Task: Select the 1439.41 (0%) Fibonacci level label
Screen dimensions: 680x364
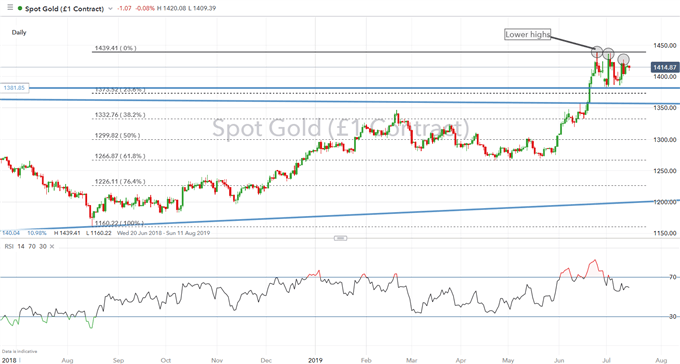Action: [116, 48]
